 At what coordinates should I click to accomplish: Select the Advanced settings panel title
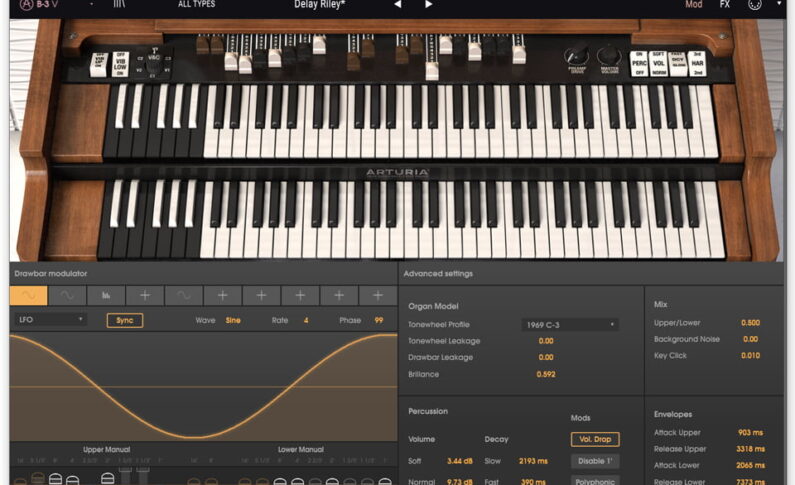(x=438, y=274)
